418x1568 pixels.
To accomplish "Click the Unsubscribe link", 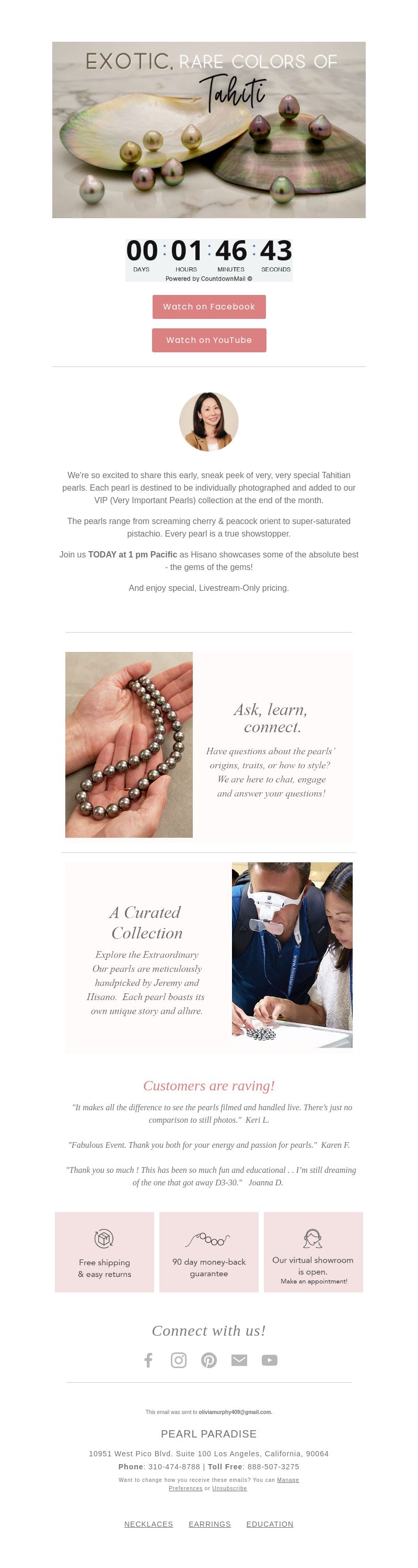I will (x=230, y=1488).
